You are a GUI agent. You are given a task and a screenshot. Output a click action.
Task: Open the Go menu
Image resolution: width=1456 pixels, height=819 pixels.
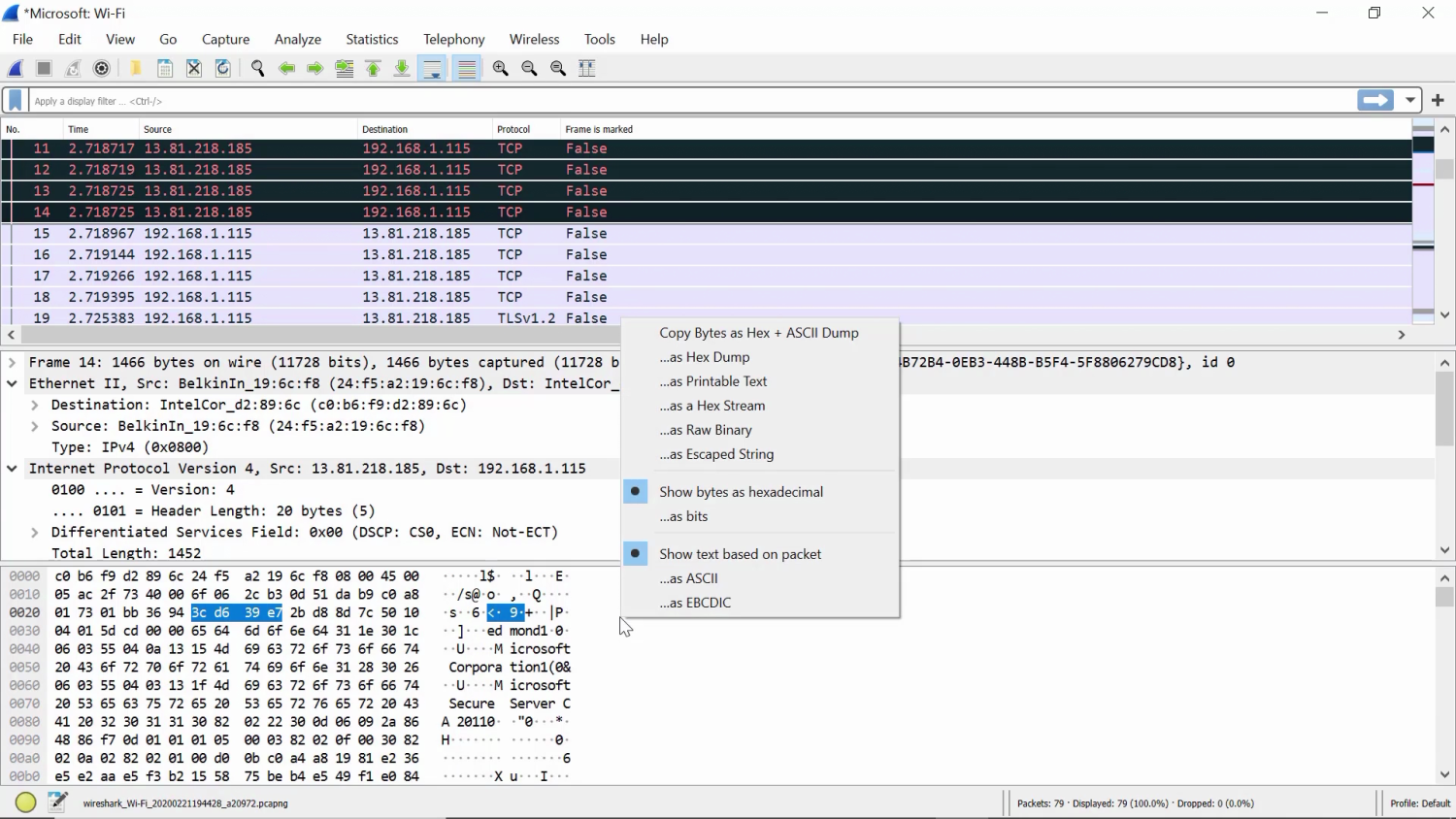tap(168, 39)
